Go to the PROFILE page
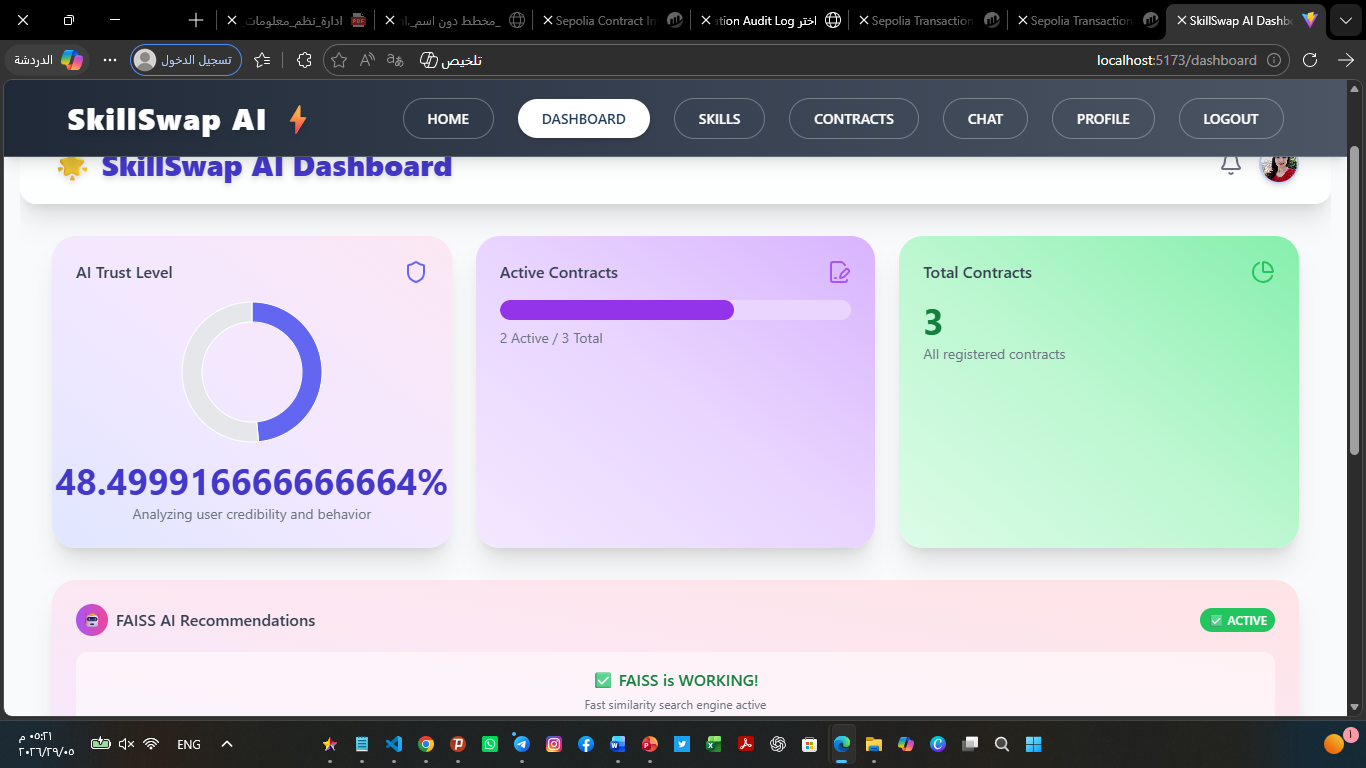Viewport: 1366px width, 768px height. [1103, 119]
